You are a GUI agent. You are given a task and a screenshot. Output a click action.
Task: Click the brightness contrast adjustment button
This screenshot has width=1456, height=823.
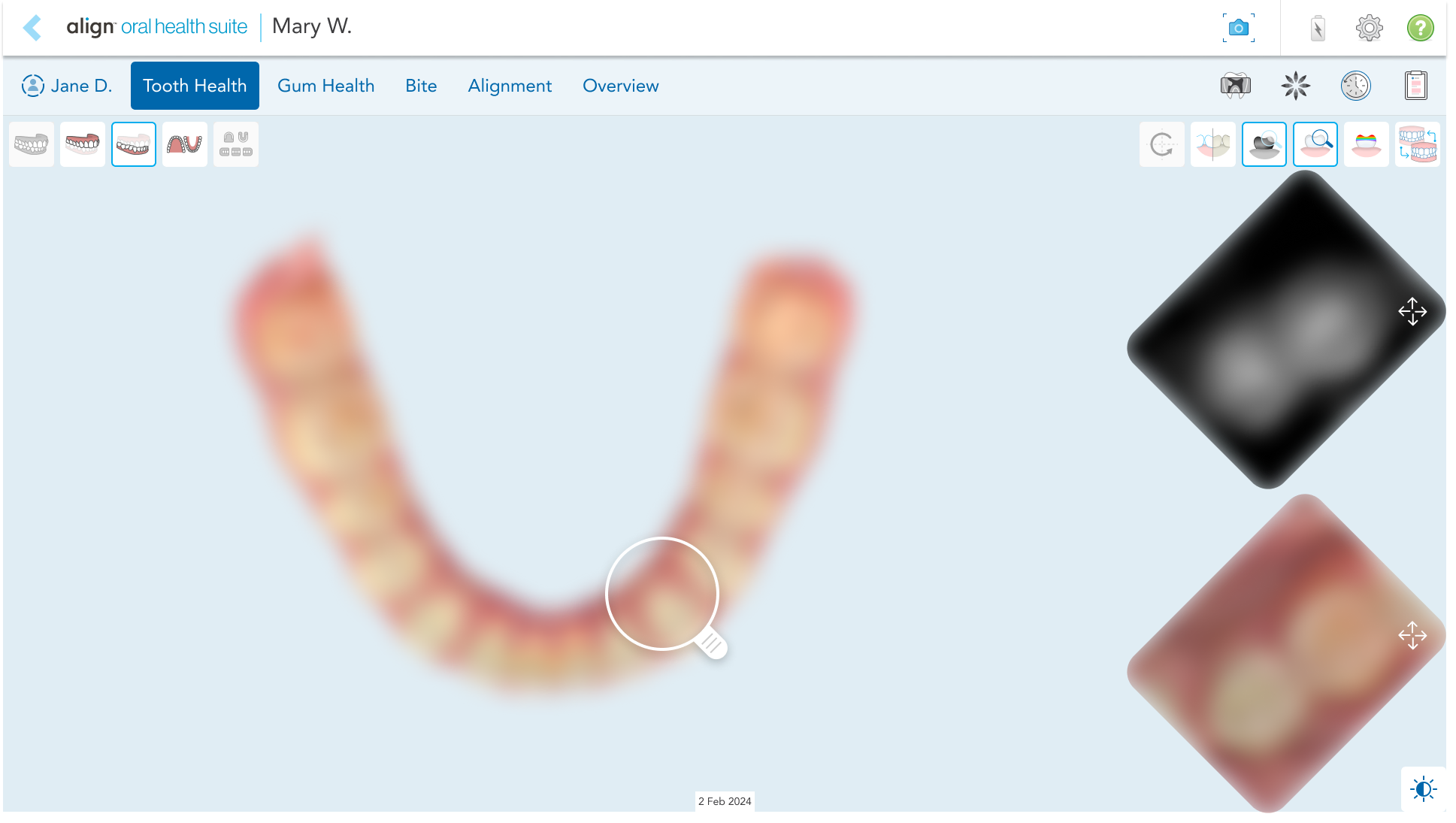coord(1423,789)
